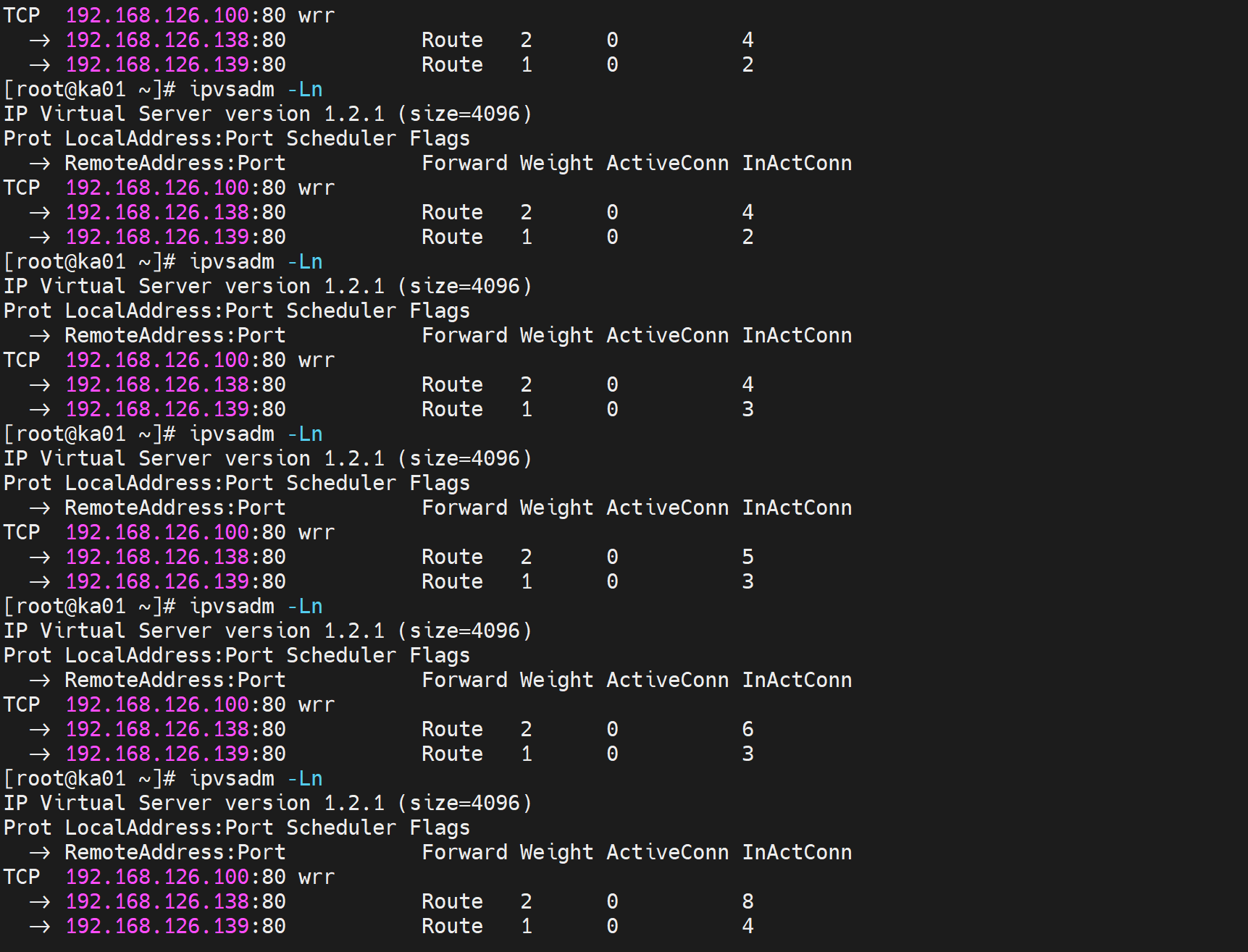The height and width of the screenshot is (952, 1248).
Task: Click the bottommost 192.168.126.139:80 address
Action: pyautogui.click(x=175, y=926)
